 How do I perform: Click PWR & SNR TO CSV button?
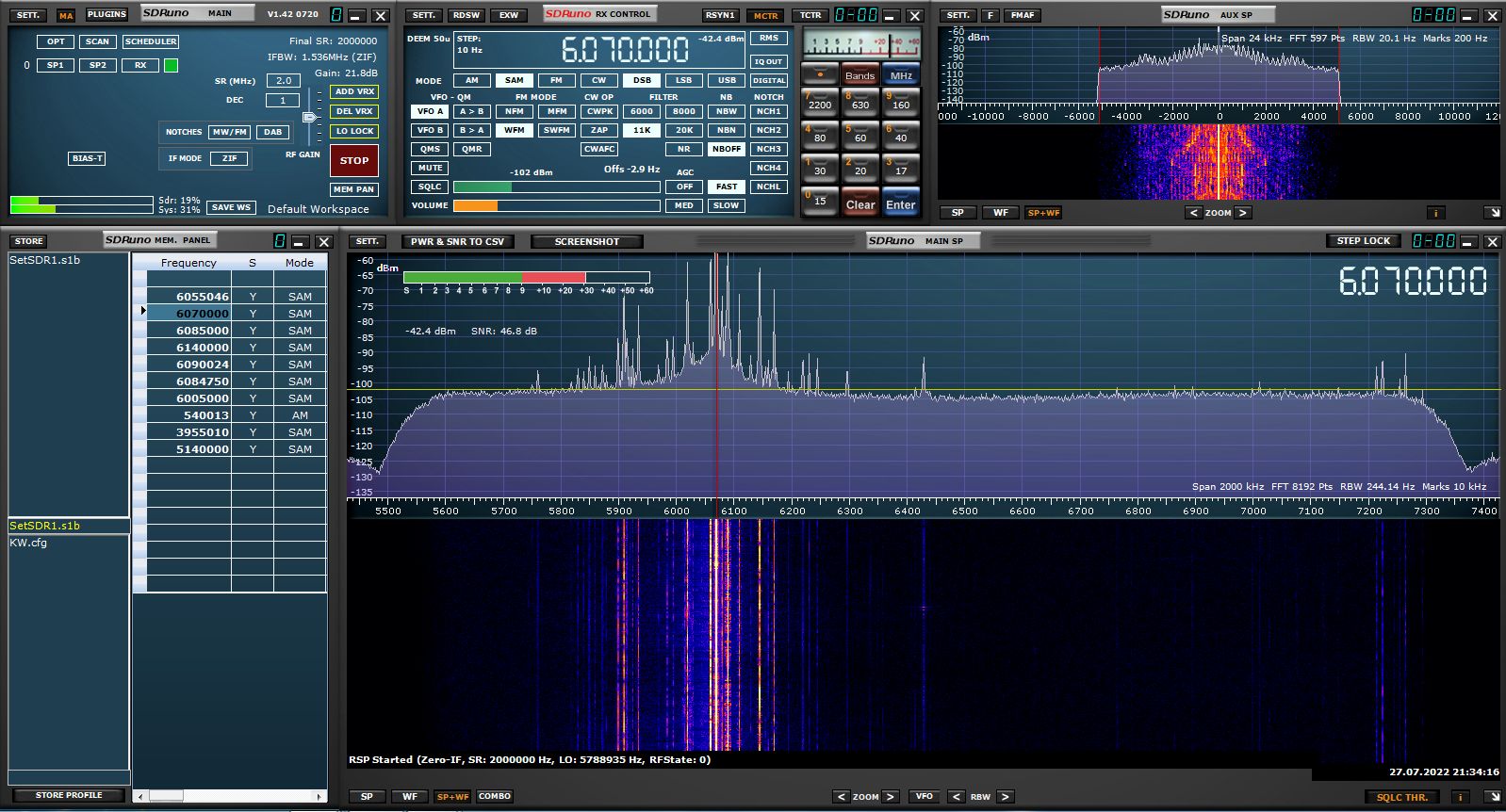(x=457, y=242)
